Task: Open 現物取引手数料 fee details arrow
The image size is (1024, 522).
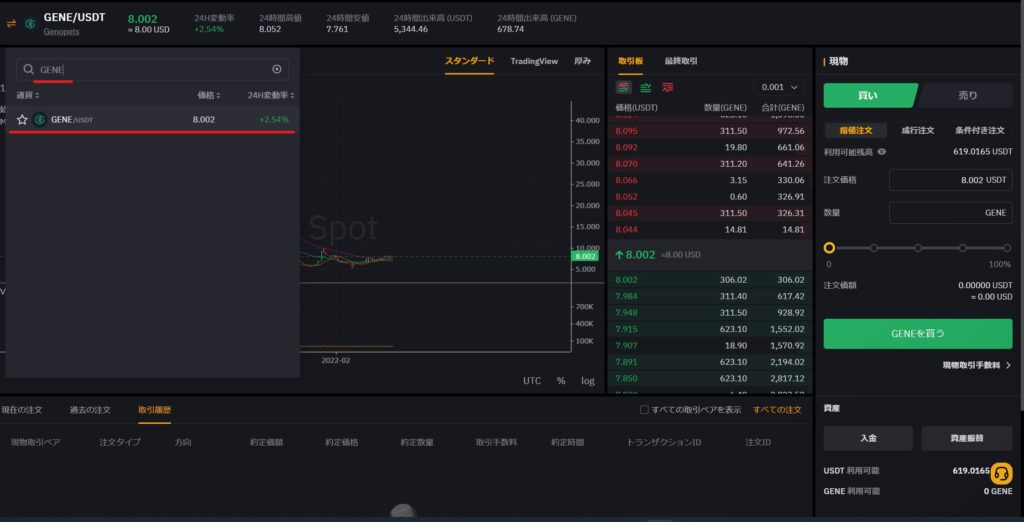Action: (977, 365)
